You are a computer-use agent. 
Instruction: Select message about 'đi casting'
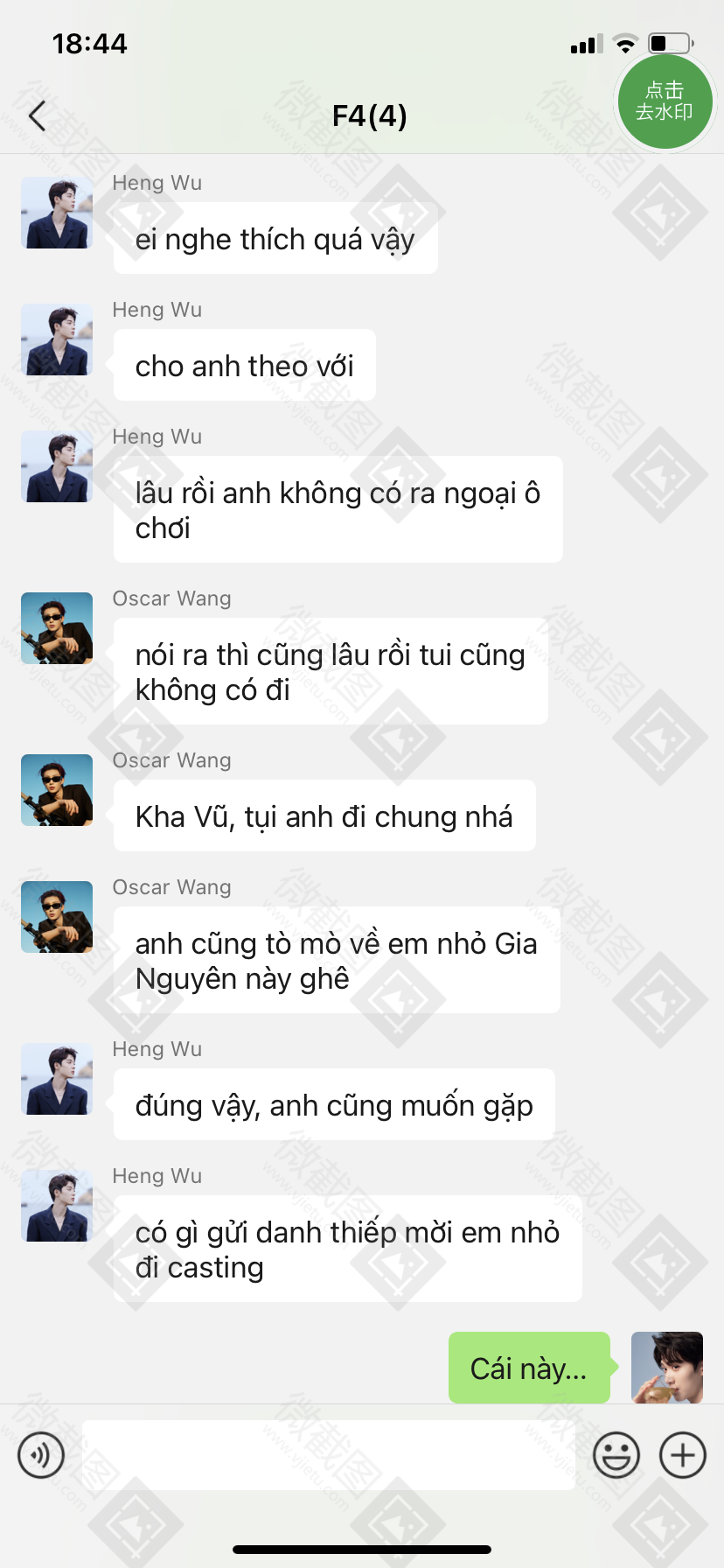[x=348, y=1249]
